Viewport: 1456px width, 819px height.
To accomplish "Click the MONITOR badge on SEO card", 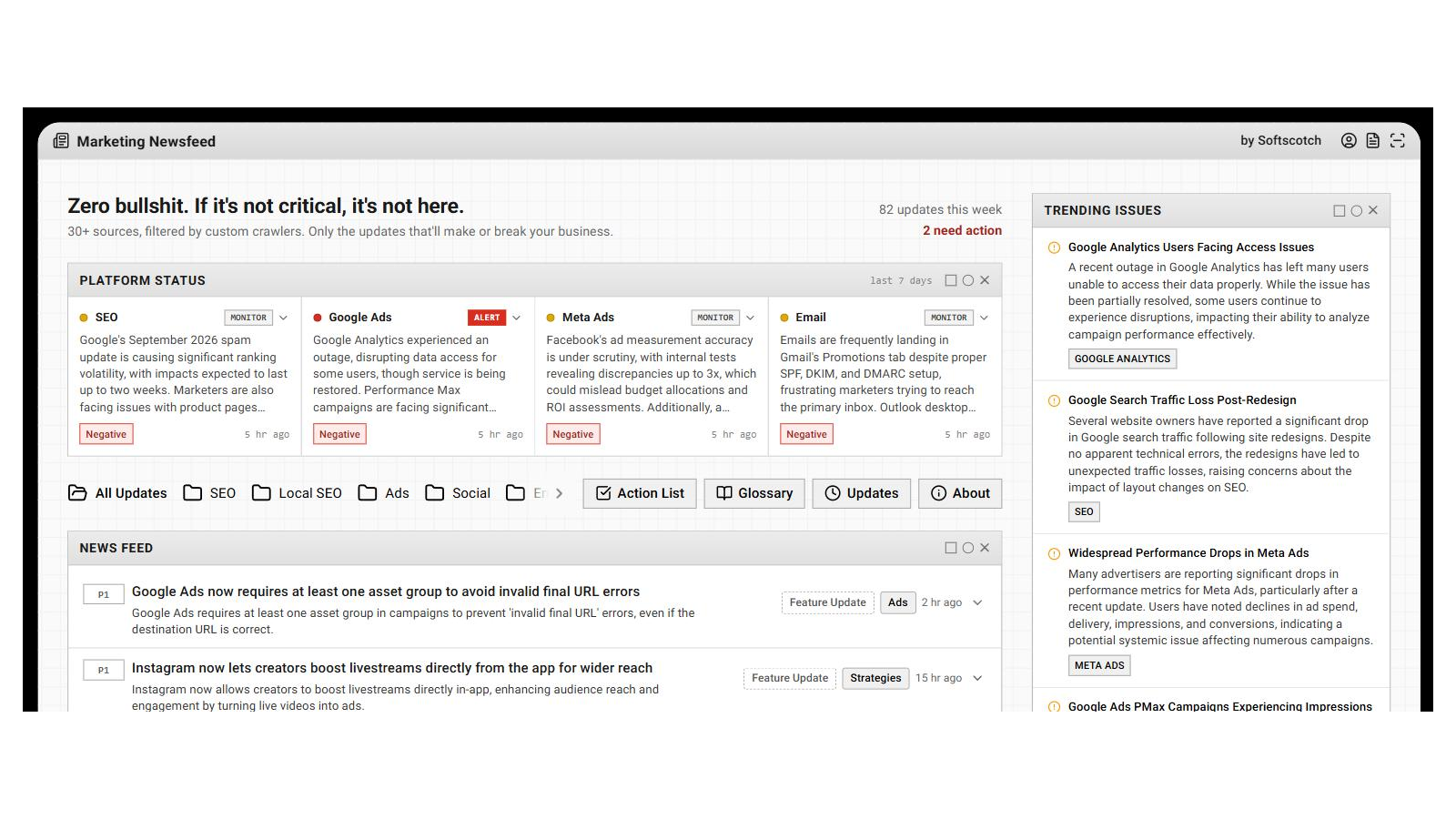I will tap(248, 318).
